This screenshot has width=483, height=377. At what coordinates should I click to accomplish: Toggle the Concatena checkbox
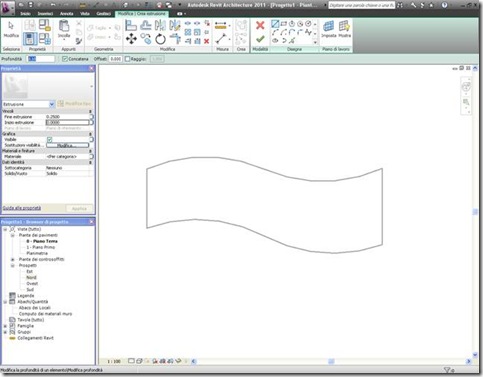pos(65,59)
